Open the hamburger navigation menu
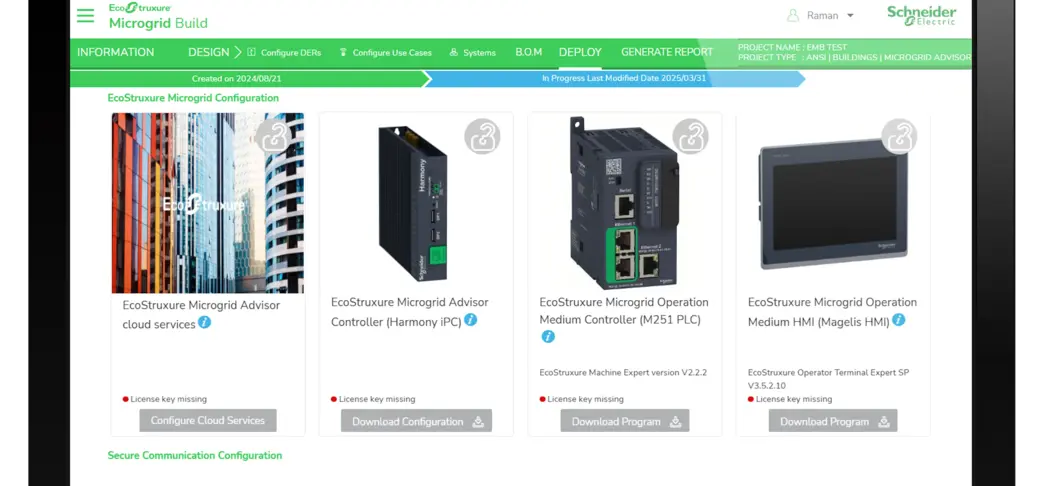 pos(85,15)
